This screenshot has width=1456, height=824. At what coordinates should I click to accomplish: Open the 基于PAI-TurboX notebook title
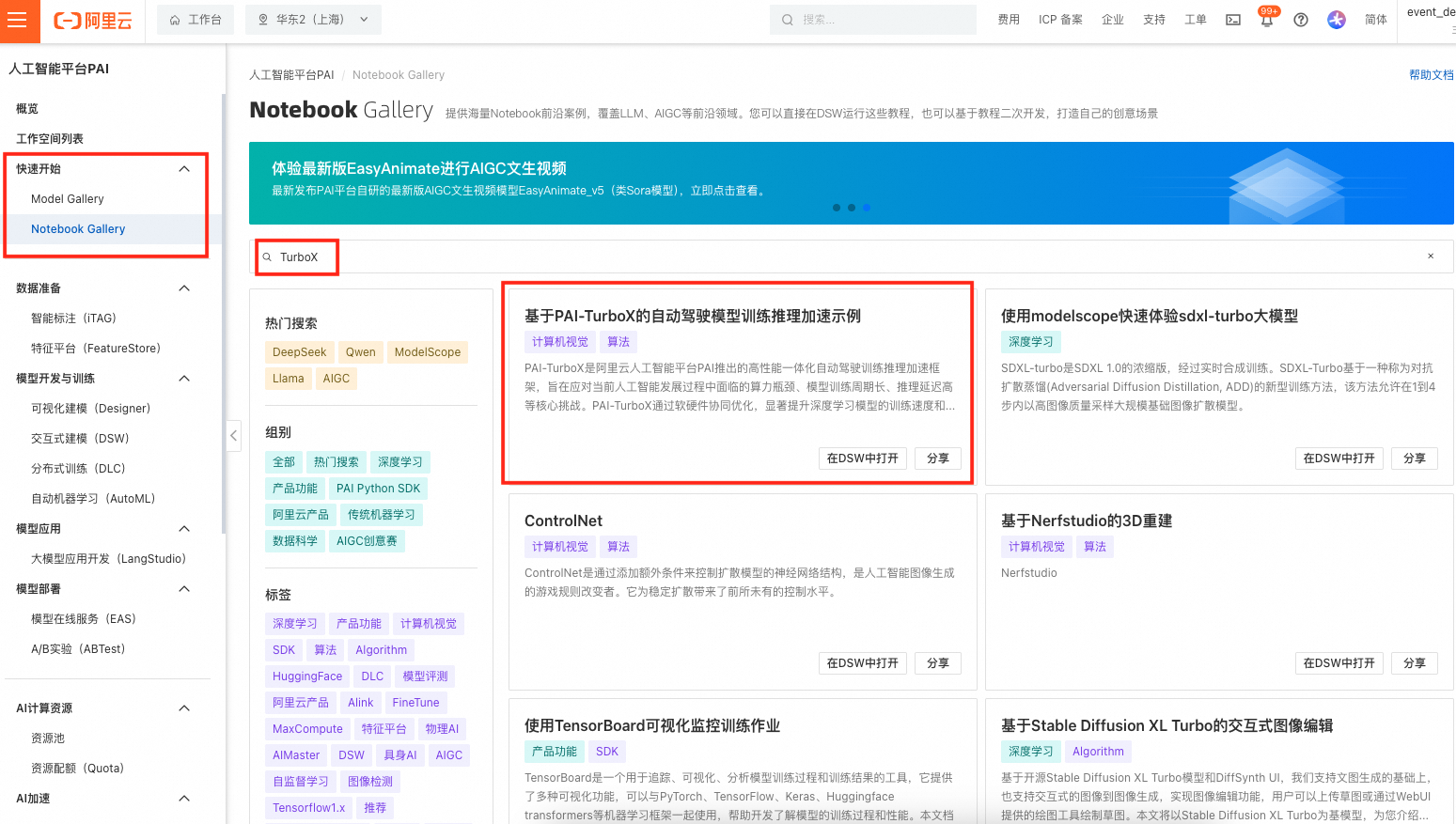pyautogui.click(x=693, y=317)
